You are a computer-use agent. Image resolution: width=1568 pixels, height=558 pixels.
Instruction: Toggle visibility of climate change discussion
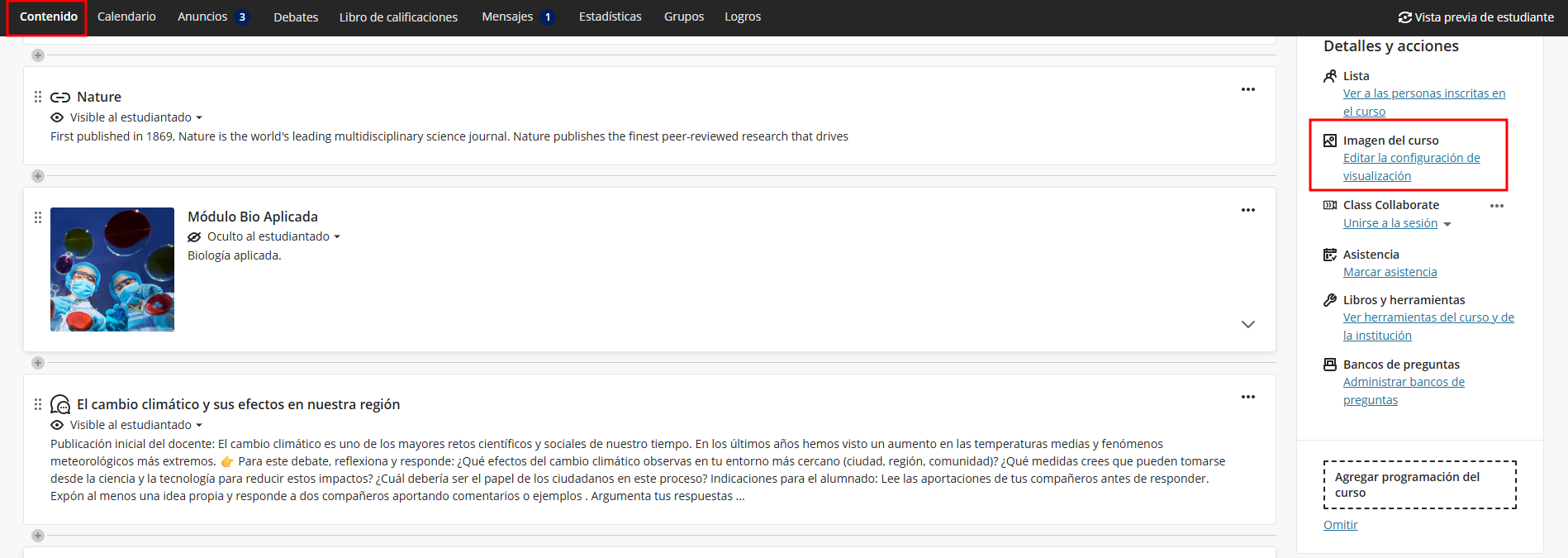135,425
